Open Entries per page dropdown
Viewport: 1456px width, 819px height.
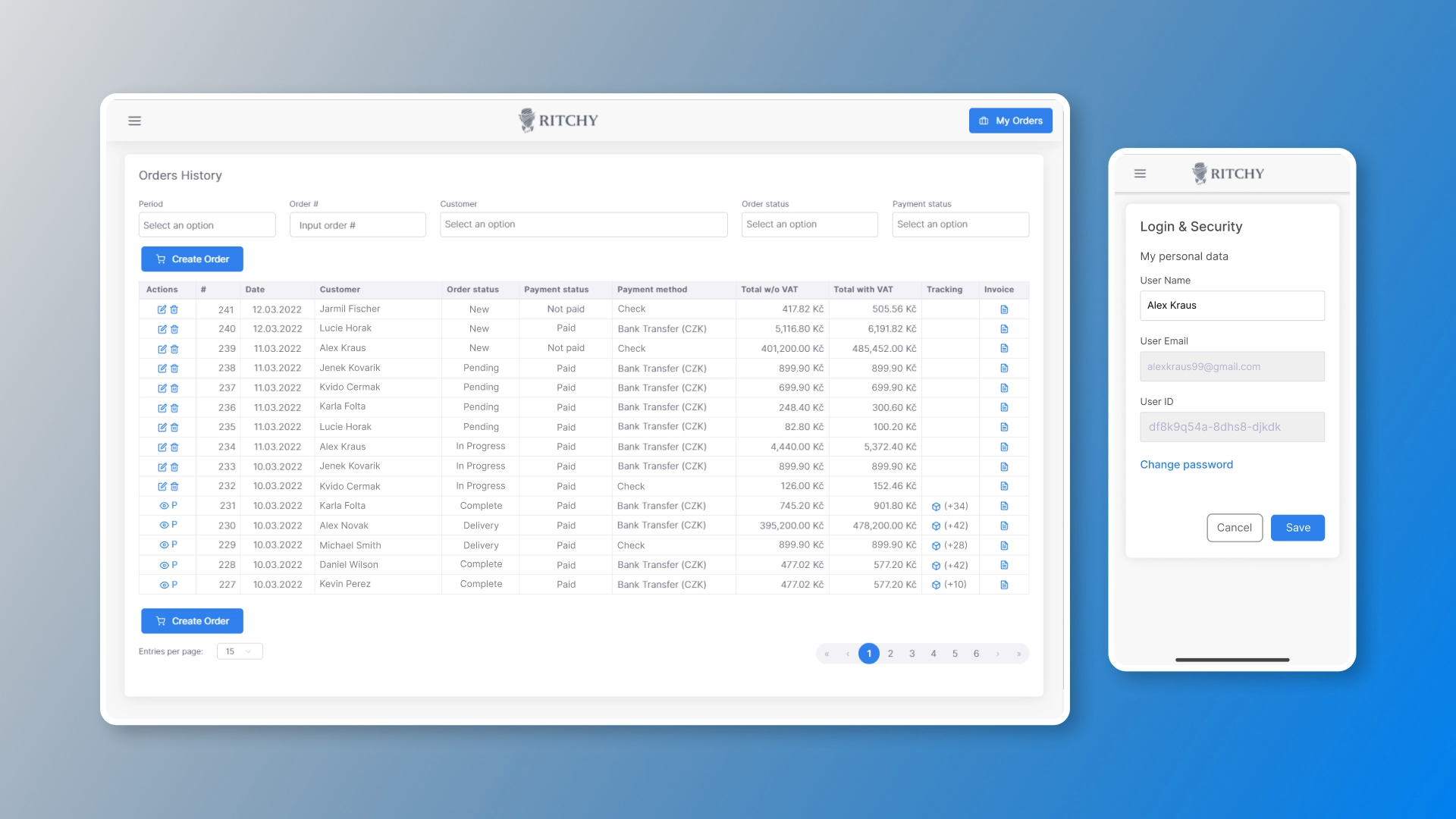[x=240, y=651]
